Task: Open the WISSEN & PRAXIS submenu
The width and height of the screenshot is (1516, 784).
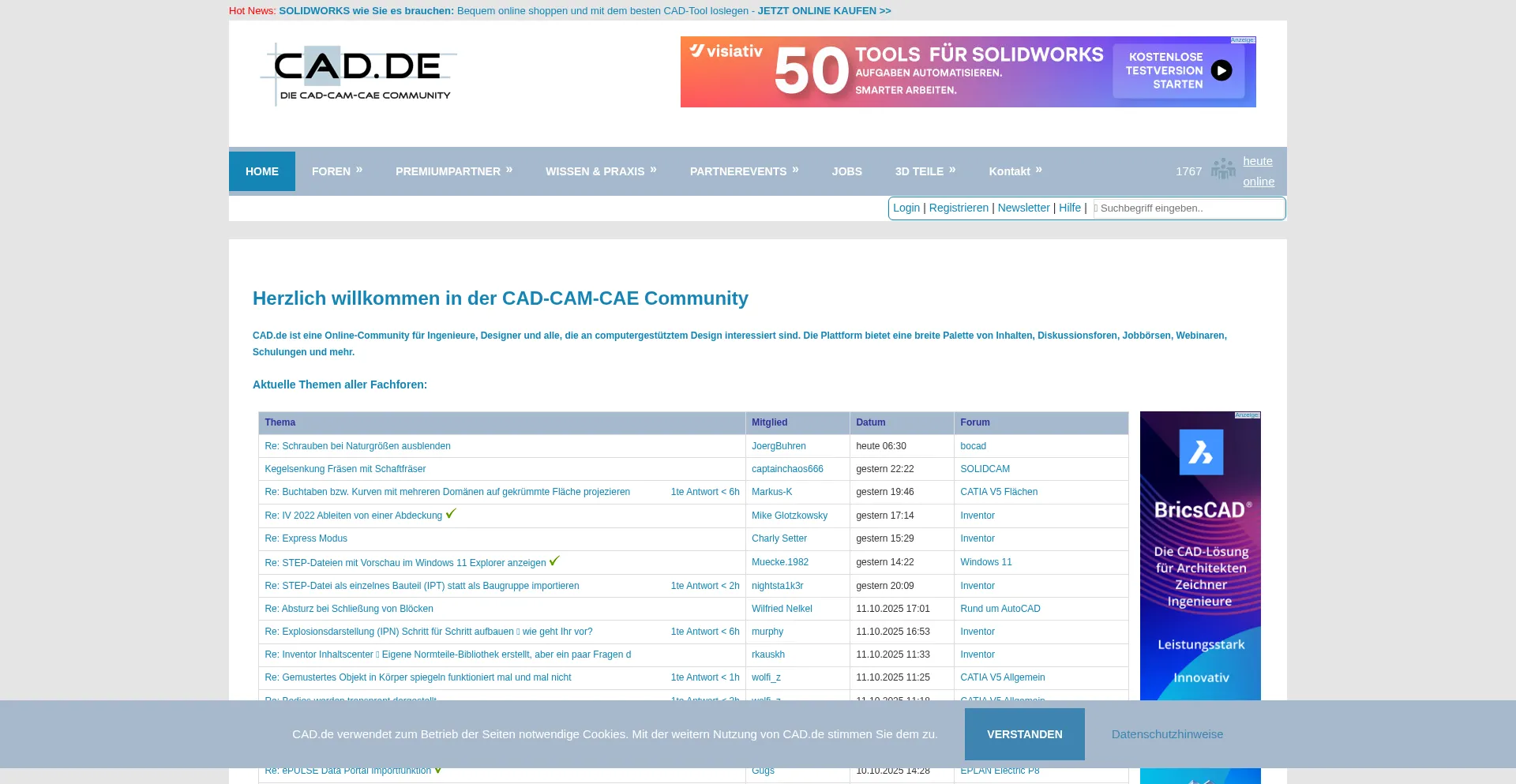Action: click(601, 171)
